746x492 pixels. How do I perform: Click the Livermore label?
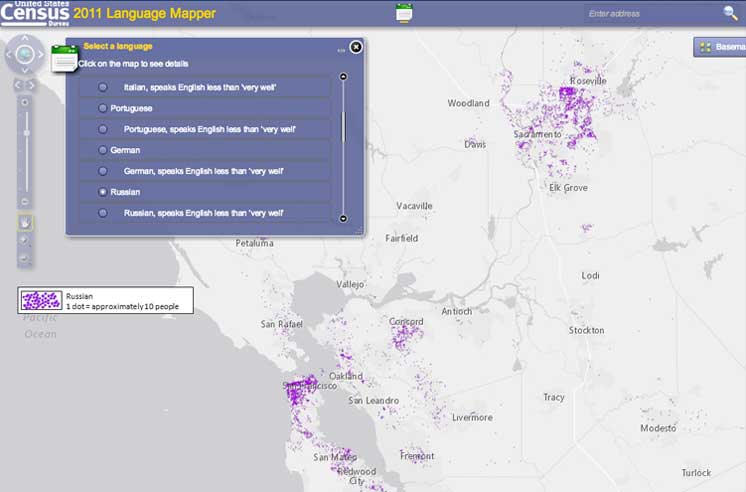click(x=472, y=417)
